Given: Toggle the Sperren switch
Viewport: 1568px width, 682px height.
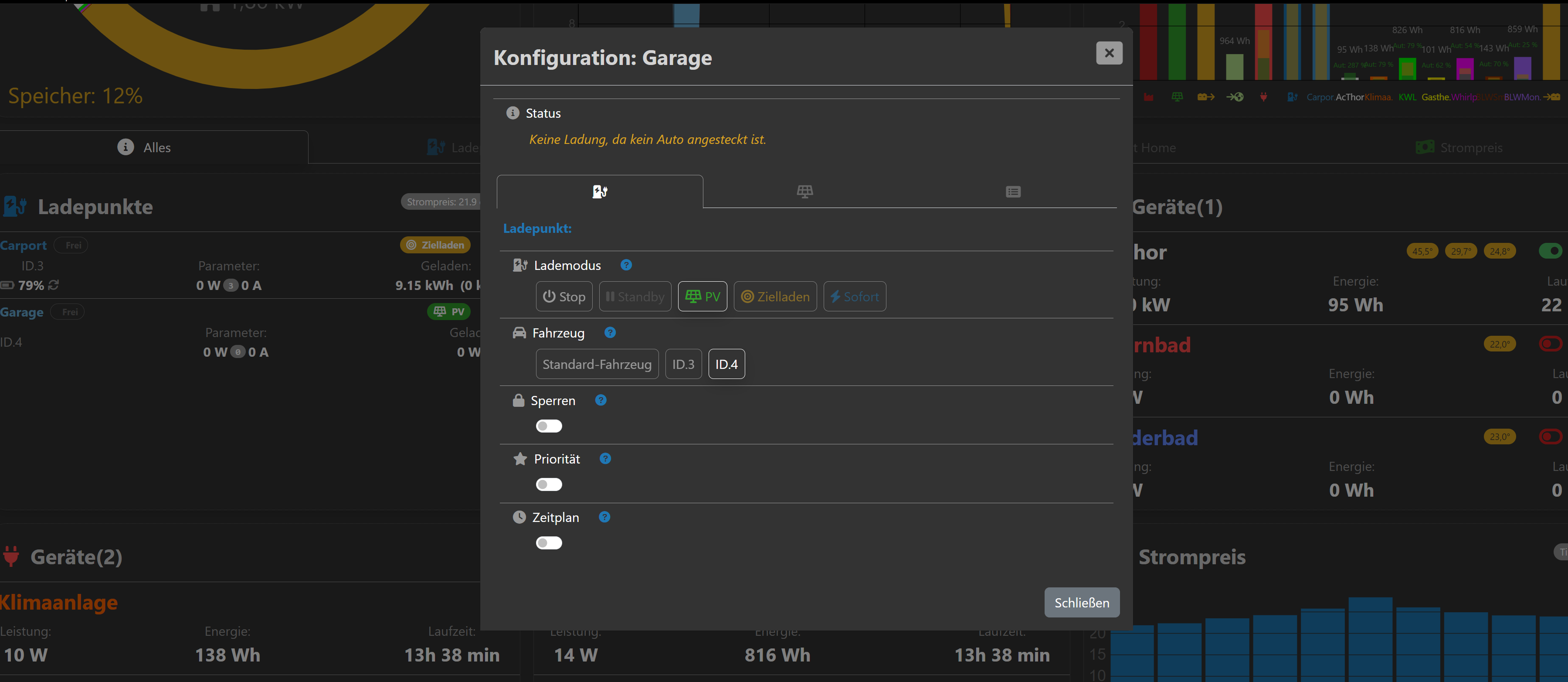Looking at the screenshot, I should tap(548, 426).
